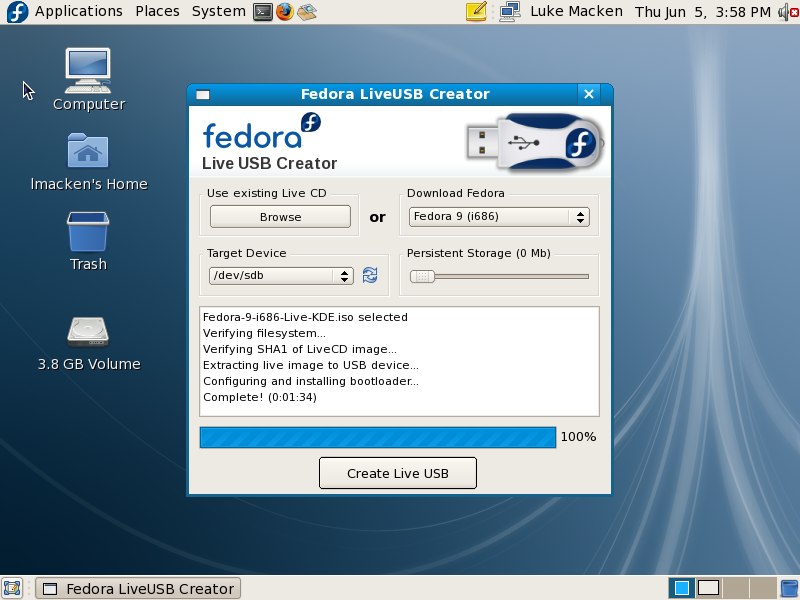Launch the terminal from the top panel

pyautogui.click(x=263, y=12)
